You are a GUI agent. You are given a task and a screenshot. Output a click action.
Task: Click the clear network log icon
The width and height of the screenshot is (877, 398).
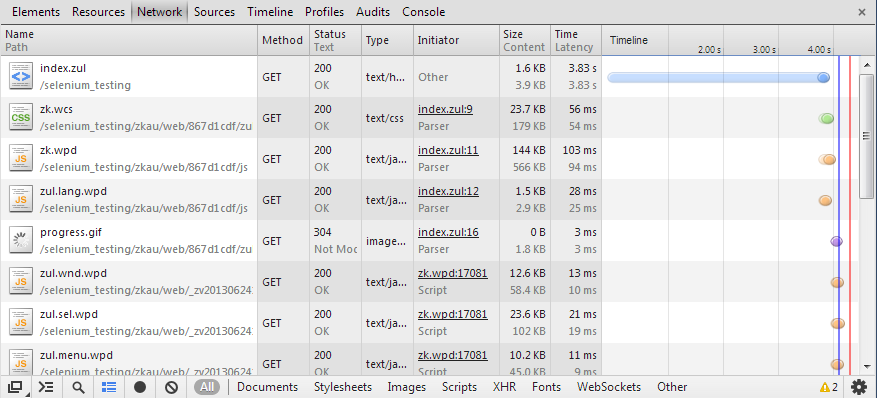(x=172, y=387)
